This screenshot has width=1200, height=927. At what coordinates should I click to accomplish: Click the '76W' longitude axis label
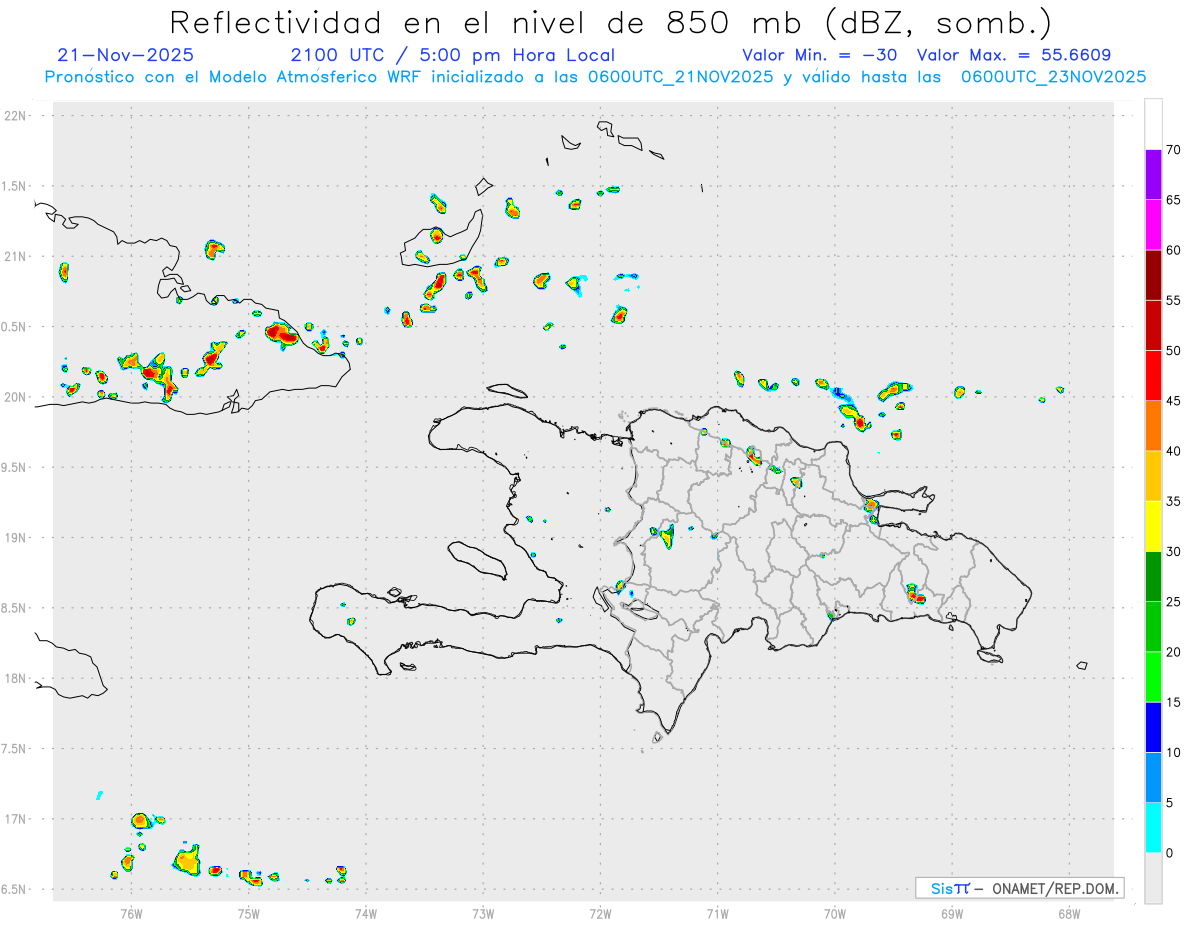(x=131, y=914)
